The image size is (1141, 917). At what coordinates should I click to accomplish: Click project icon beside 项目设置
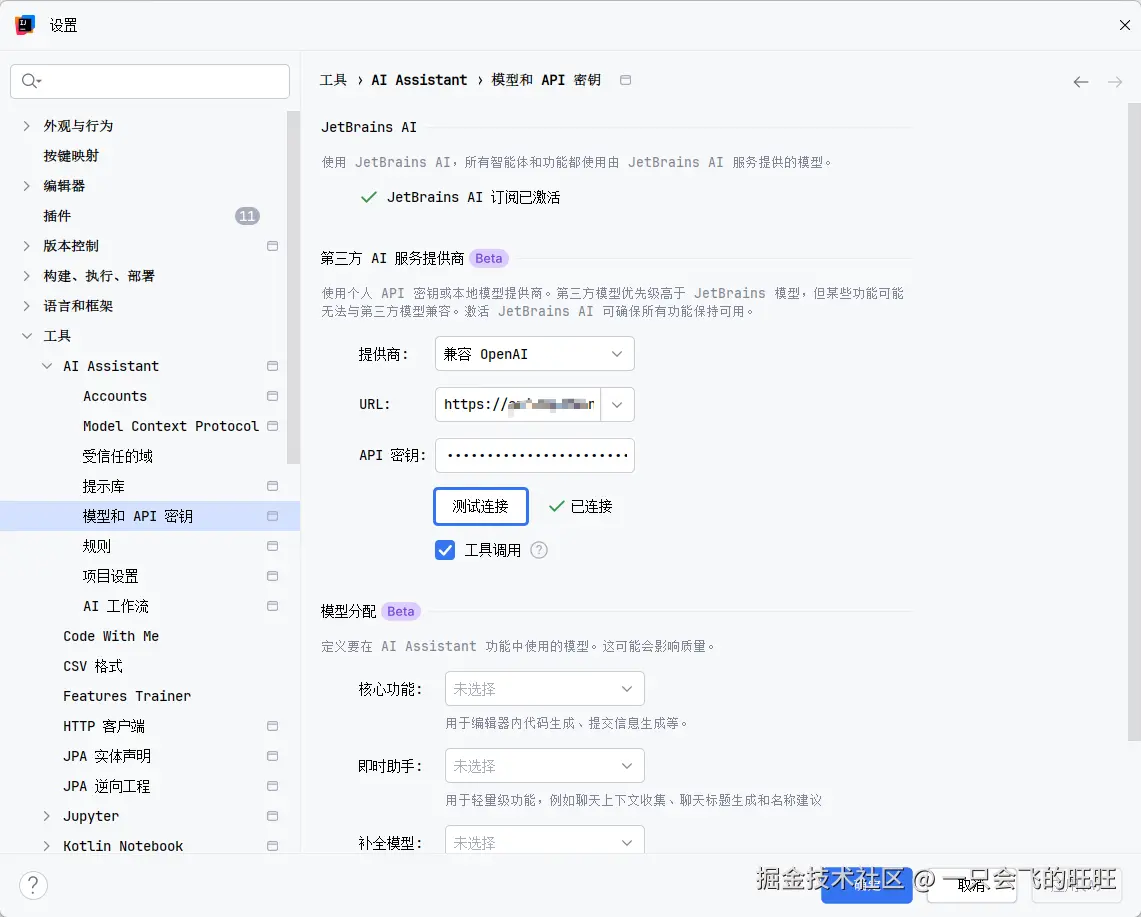pos(272,576)
